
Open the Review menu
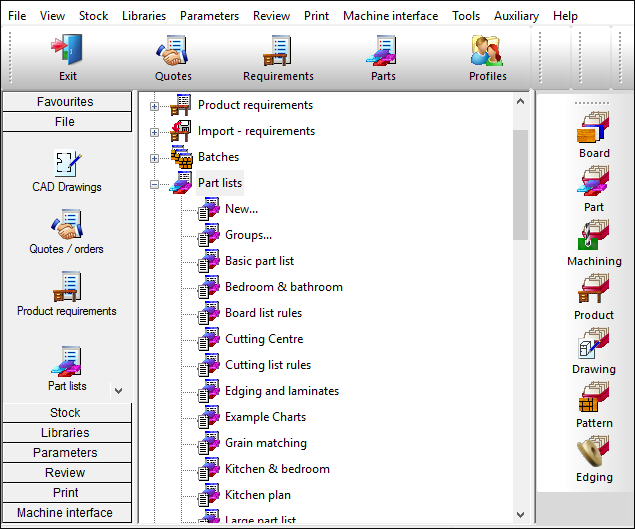pos(271,16)
